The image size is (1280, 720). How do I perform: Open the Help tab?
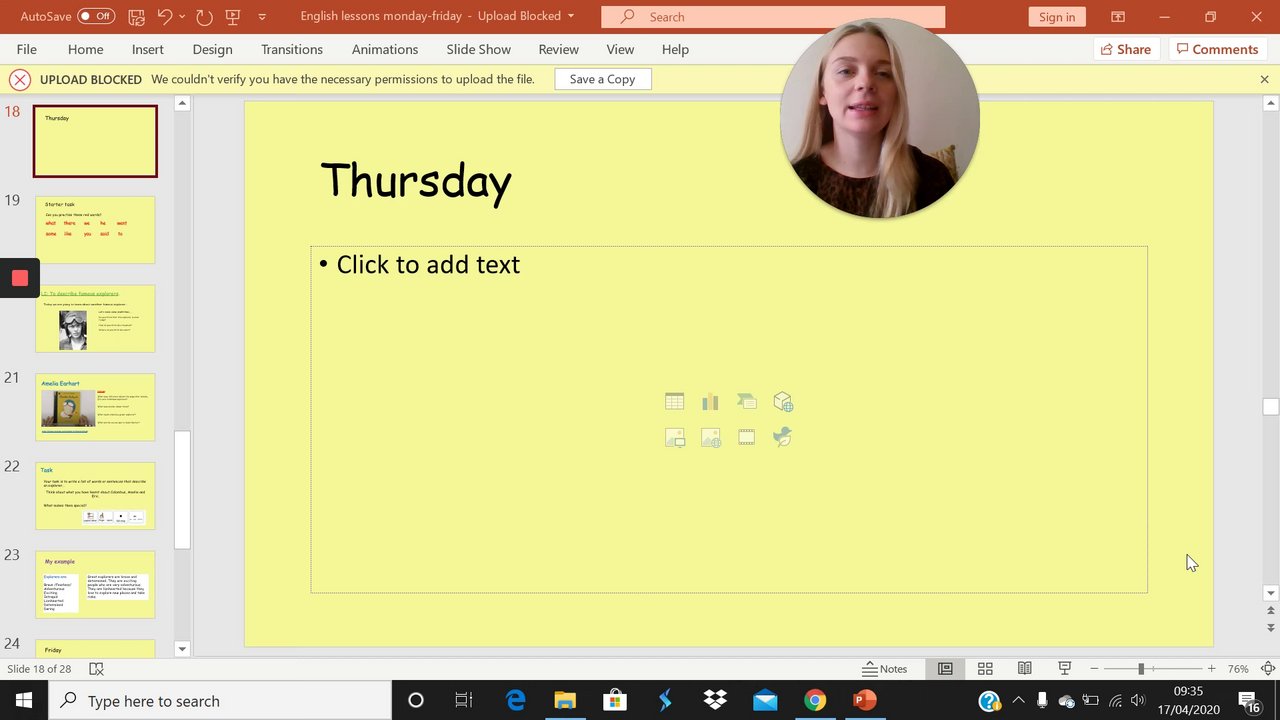[675, 49]
